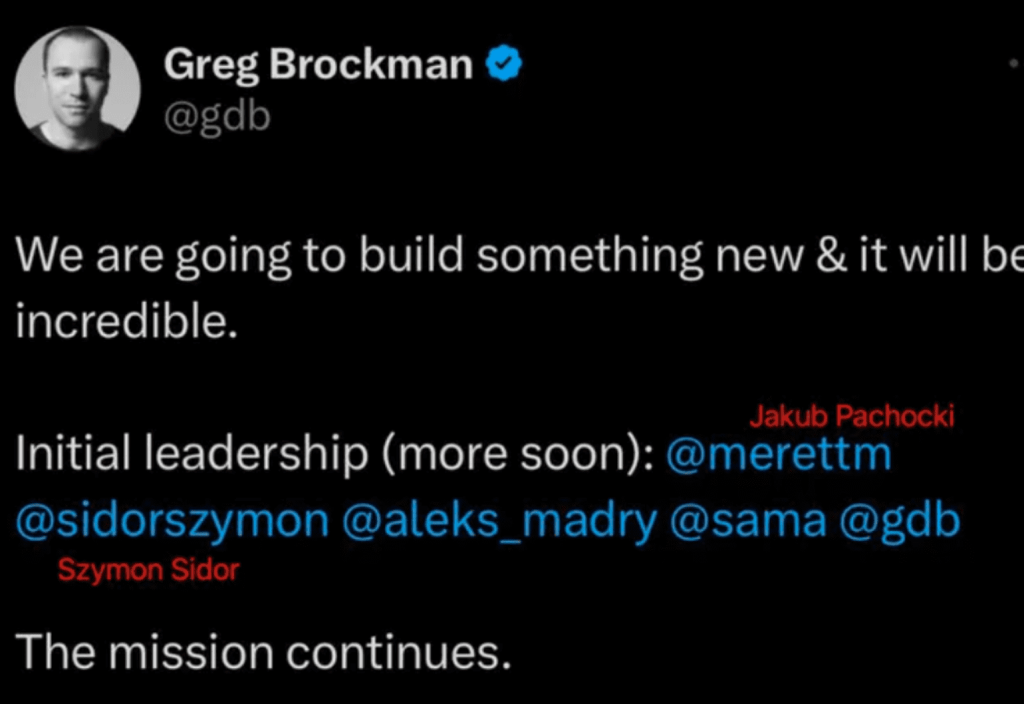The image size is (1024, 704).
Task: Click the word "incredible."
Action: tap(127, 324)
